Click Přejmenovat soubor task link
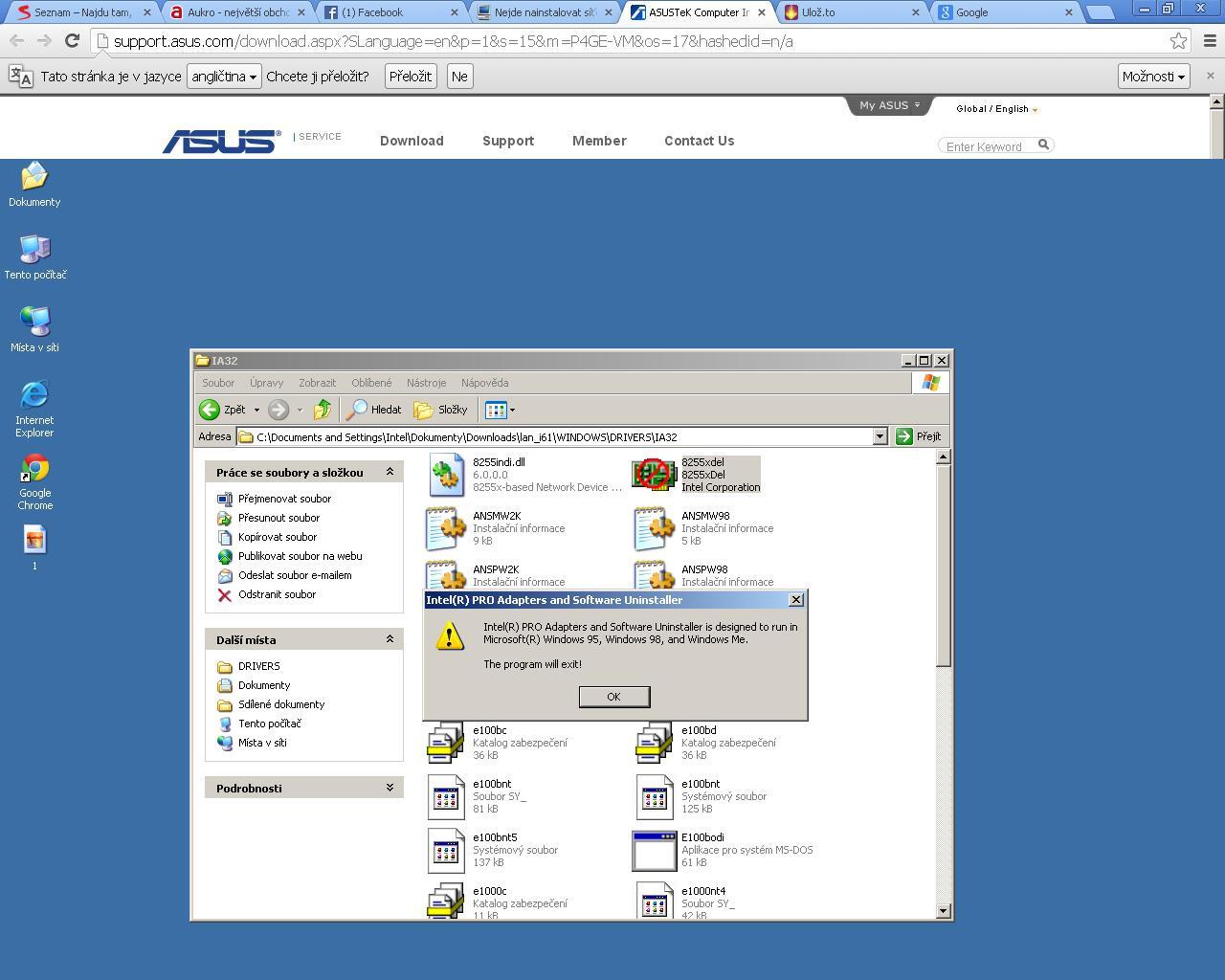 [284, 499]
